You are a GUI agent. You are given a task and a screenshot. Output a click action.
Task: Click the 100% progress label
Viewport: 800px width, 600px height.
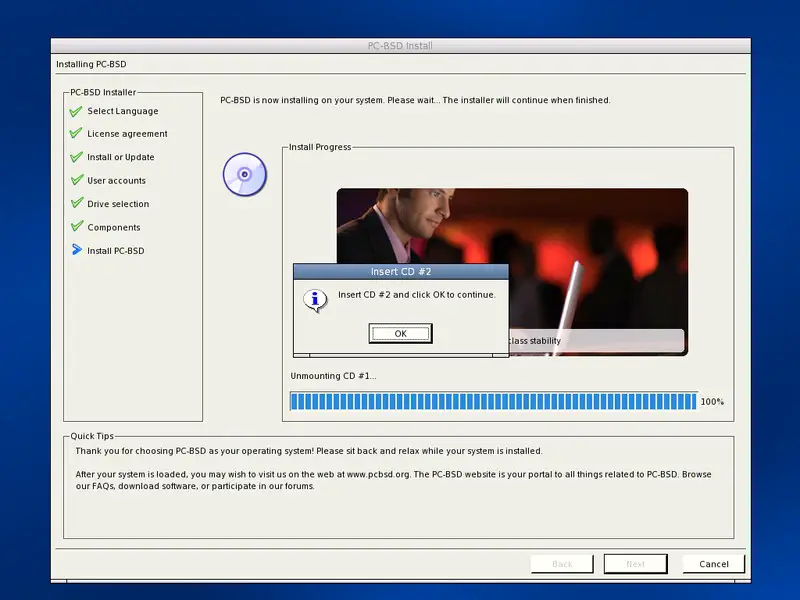(712, 402)
